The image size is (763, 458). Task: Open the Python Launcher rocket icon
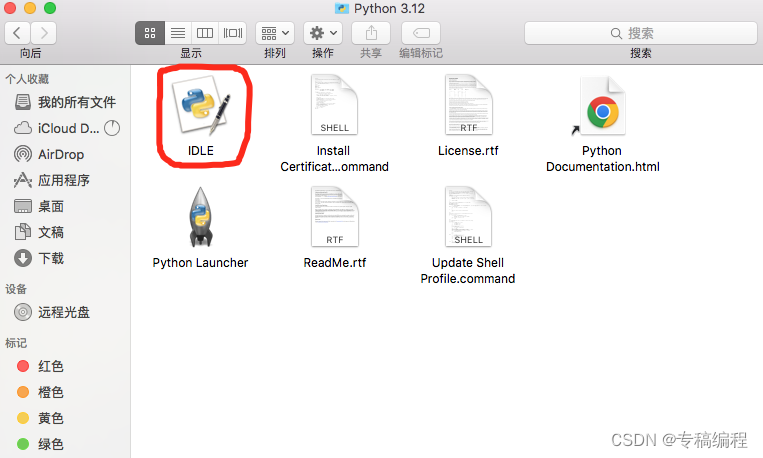pyautogui.click(x=200, y=217)
